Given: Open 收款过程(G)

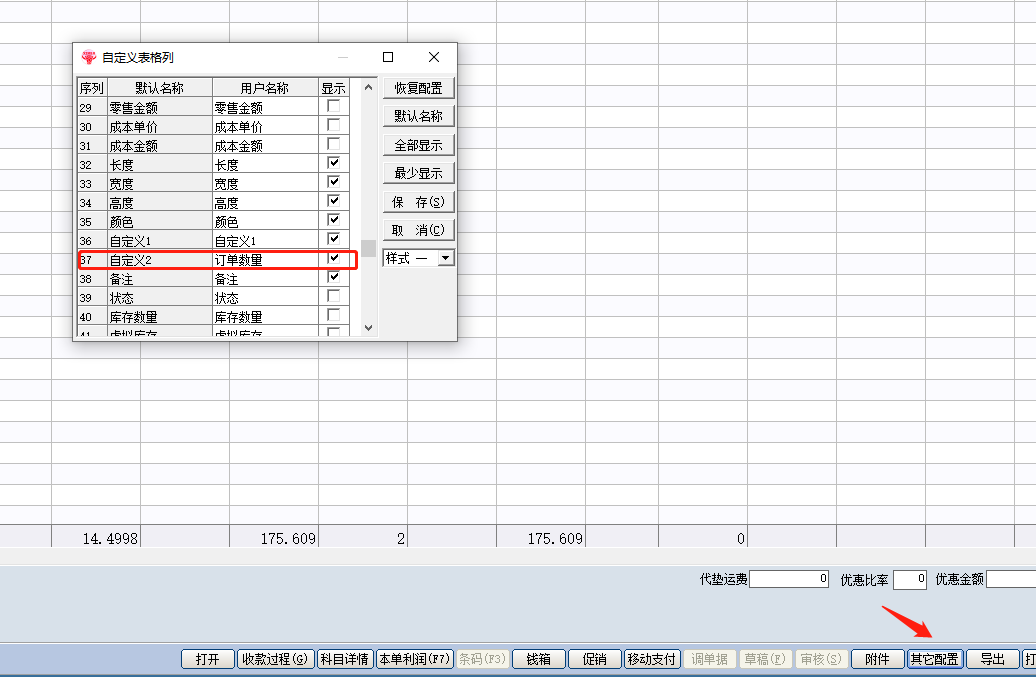Looking at the screenshot, I should pyautogui.click(x=275, y=659).
